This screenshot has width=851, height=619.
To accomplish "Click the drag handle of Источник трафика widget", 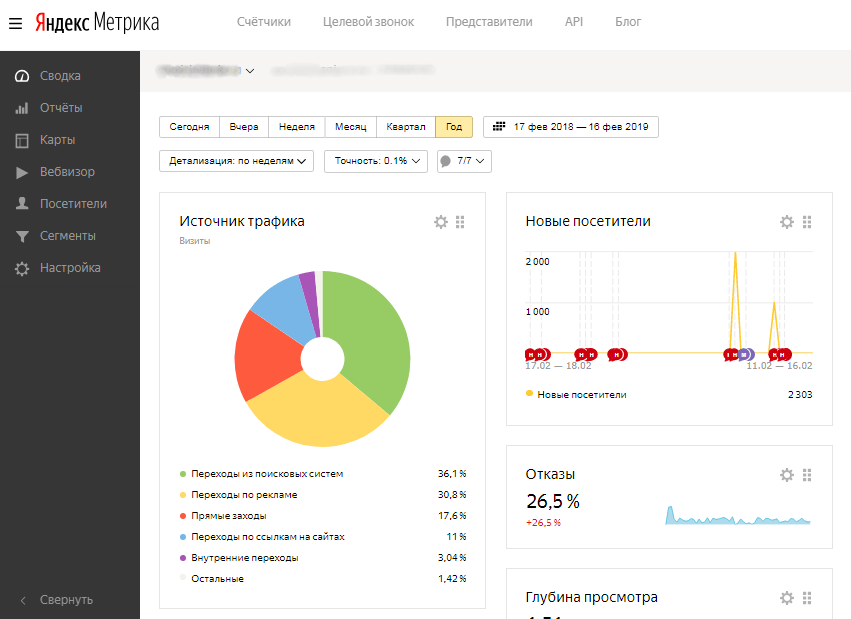I will [x=460, y=222].
